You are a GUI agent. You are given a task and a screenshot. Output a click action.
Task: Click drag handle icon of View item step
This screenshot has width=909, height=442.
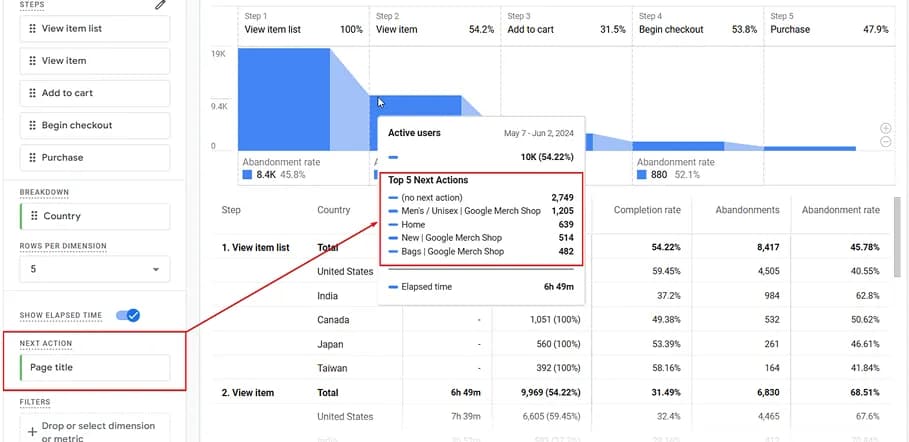point(32,61)
